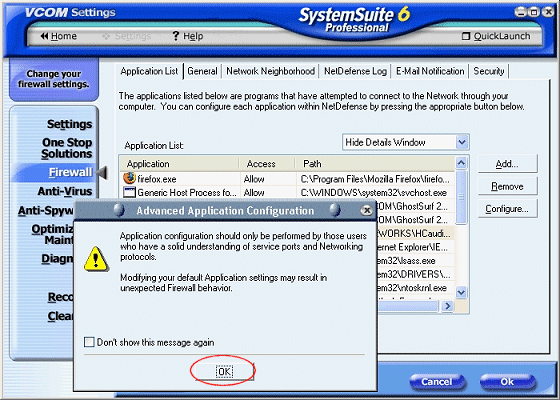Click the Access column header

coord(267,164)
